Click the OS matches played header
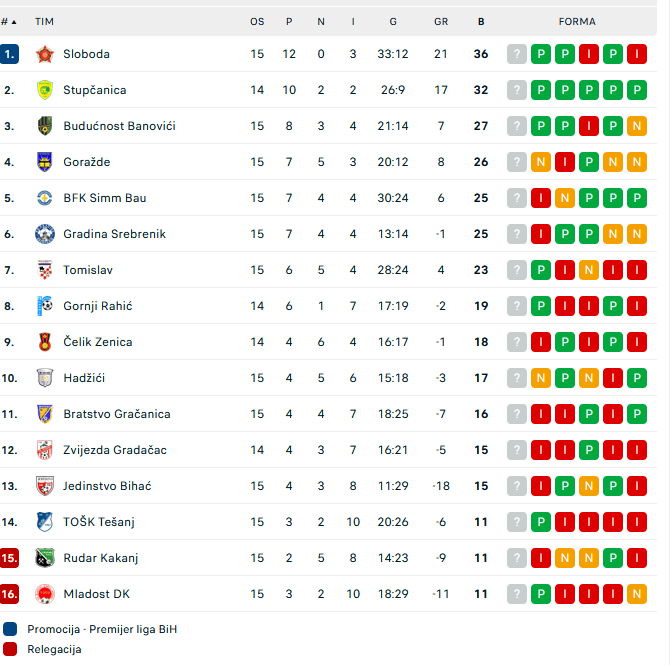Viewport: 670px width, 665px height. click(257, 22)
